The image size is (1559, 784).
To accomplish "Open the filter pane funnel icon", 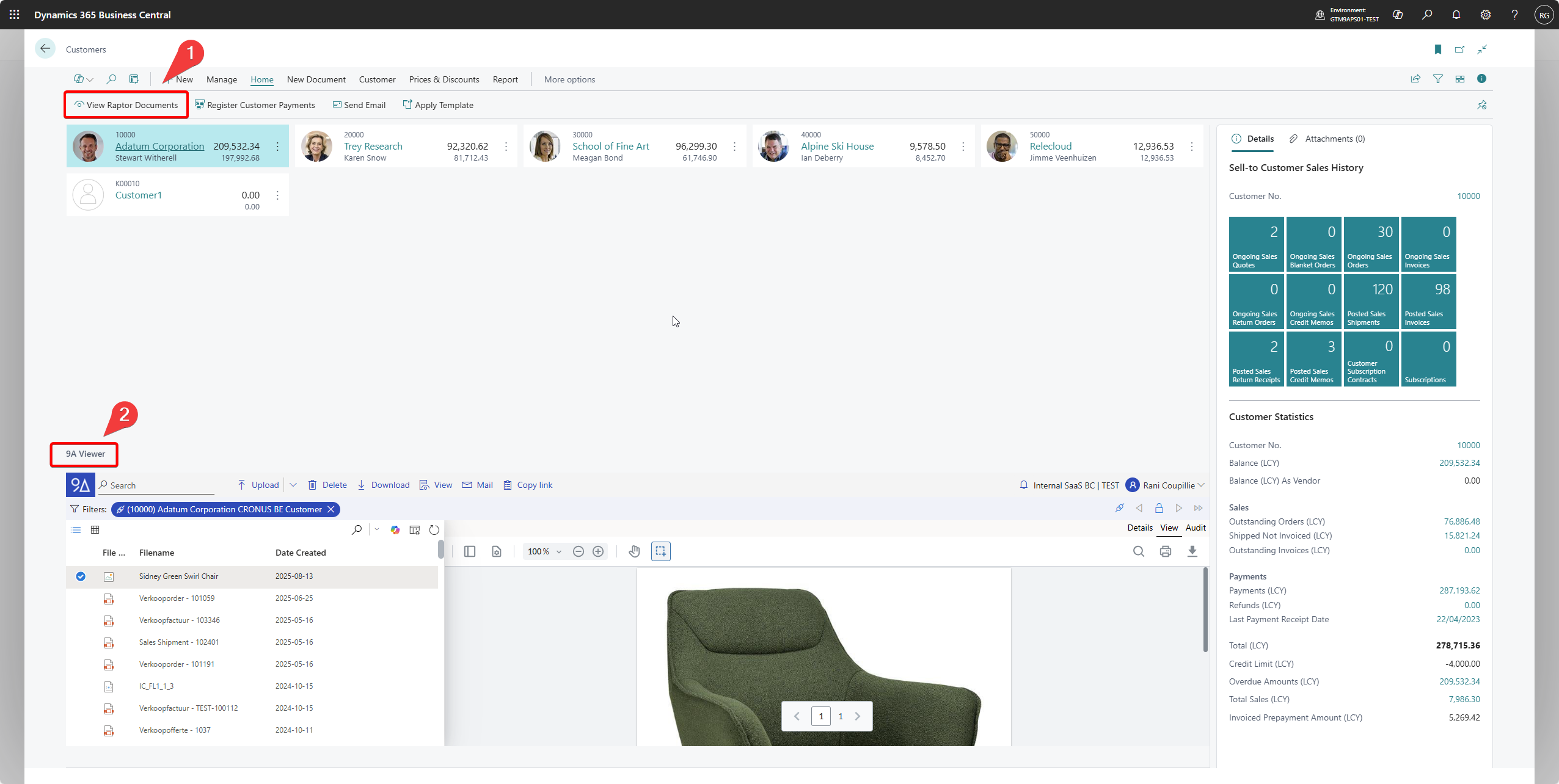I will pyautogui.click(x=1437, y=79).
